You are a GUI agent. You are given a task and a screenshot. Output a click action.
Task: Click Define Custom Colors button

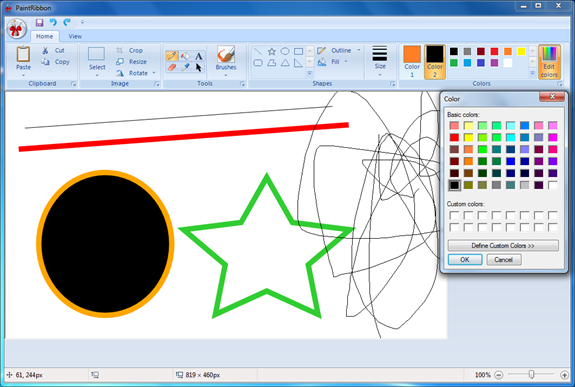[503, 245]
